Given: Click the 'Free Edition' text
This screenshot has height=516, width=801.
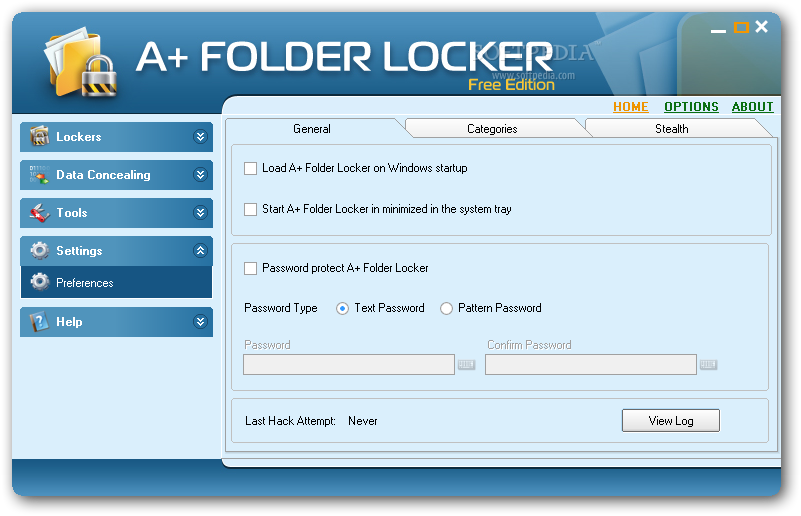Looking at the screenshot, I should click(x=511, y=85).
